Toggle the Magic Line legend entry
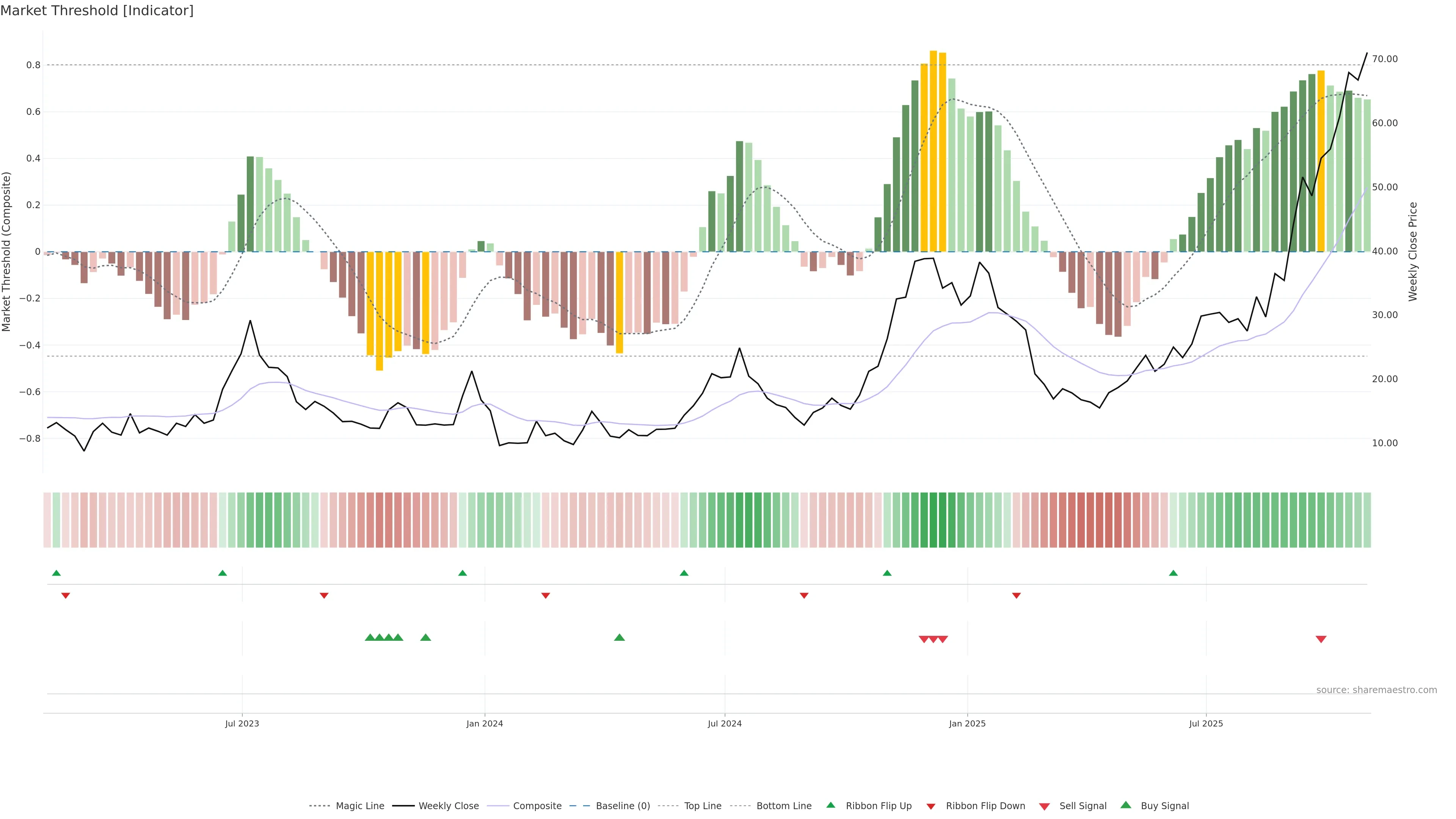This screenshot has height=819, width=1456. pyautogui.click(x=359, y=806)
